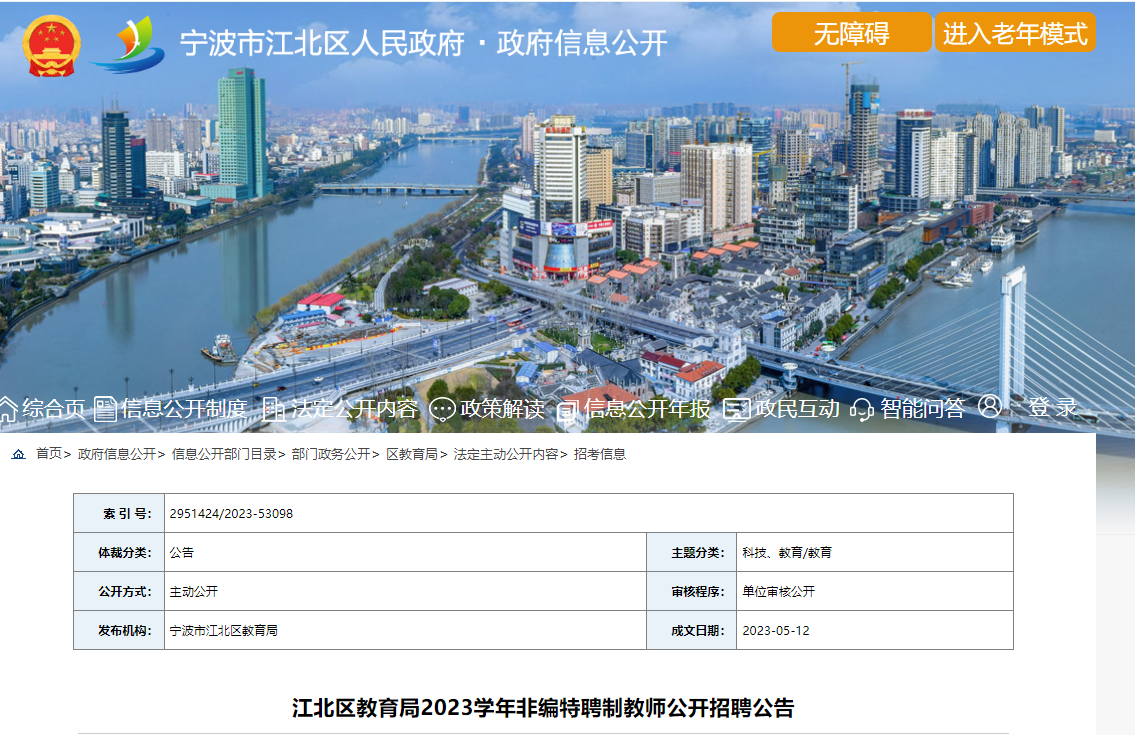Image resolution: width=1135 pixels, height=735 pixels.
Task: Click the 主题分类 label cell
Action: click(692, 553)
